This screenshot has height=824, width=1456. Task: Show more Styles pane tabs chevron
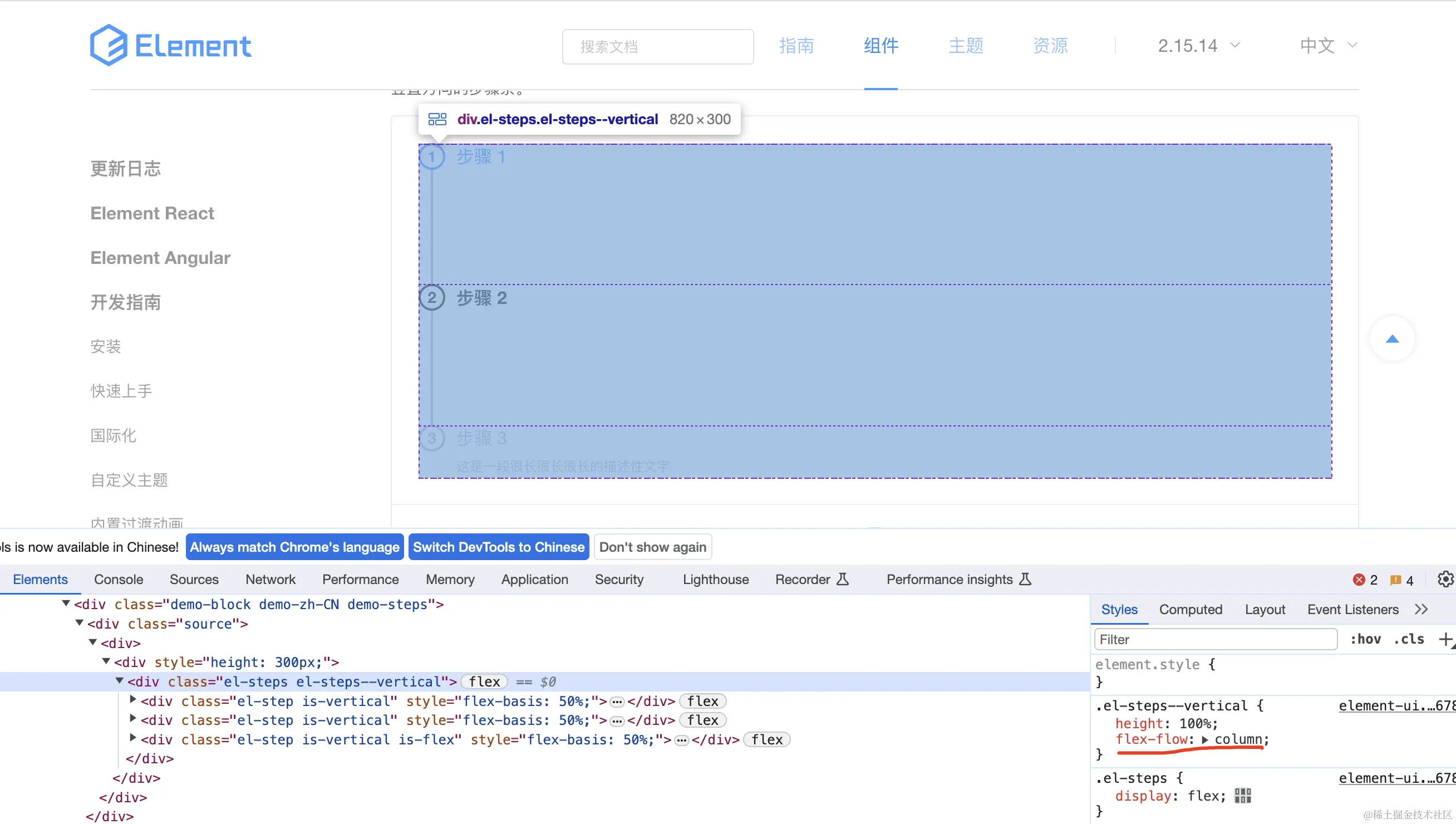(x=1421, y=610)
